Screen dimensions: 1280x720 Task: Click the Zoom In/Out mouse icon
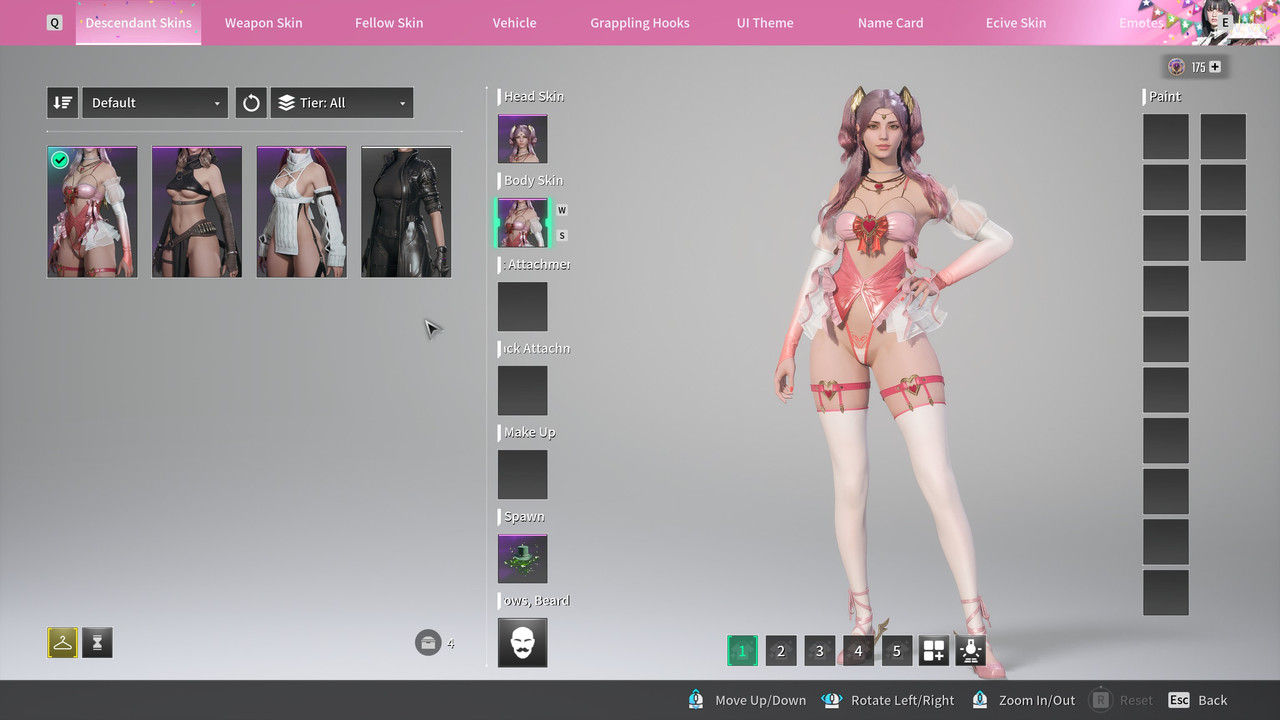(980, 700)
